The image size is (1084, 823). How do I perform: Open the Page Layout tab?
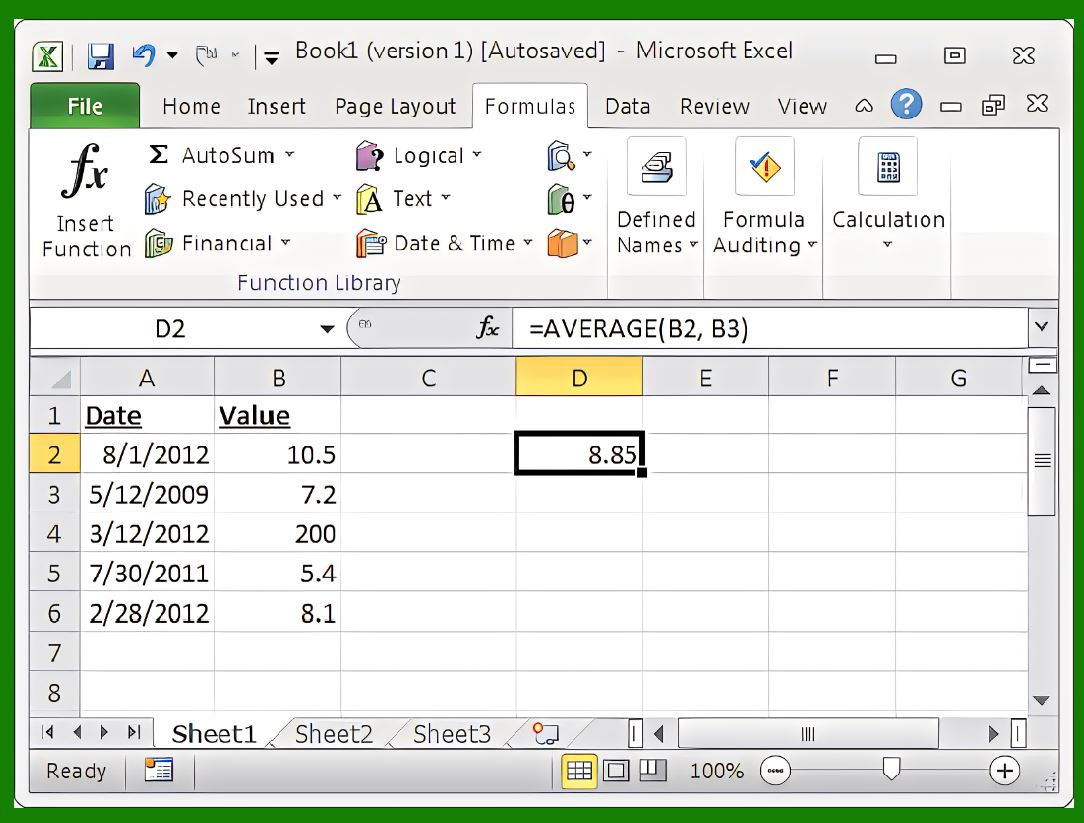[x=395, y=107]
